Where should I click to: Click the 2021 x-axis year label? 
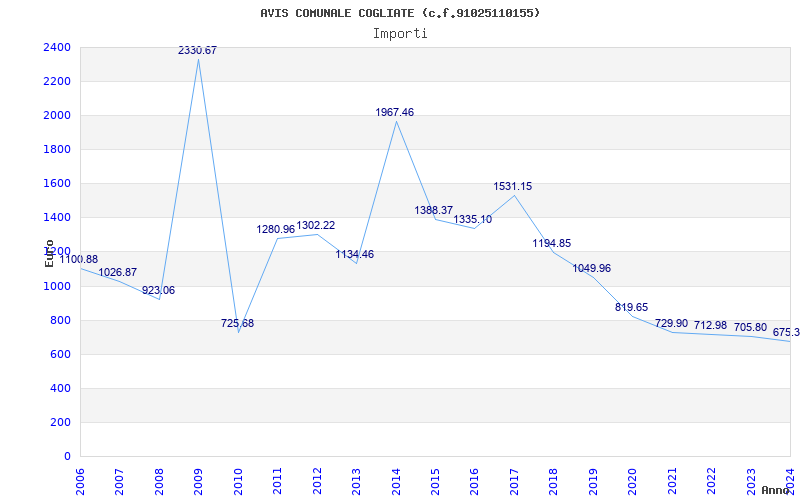coord(672,481)
